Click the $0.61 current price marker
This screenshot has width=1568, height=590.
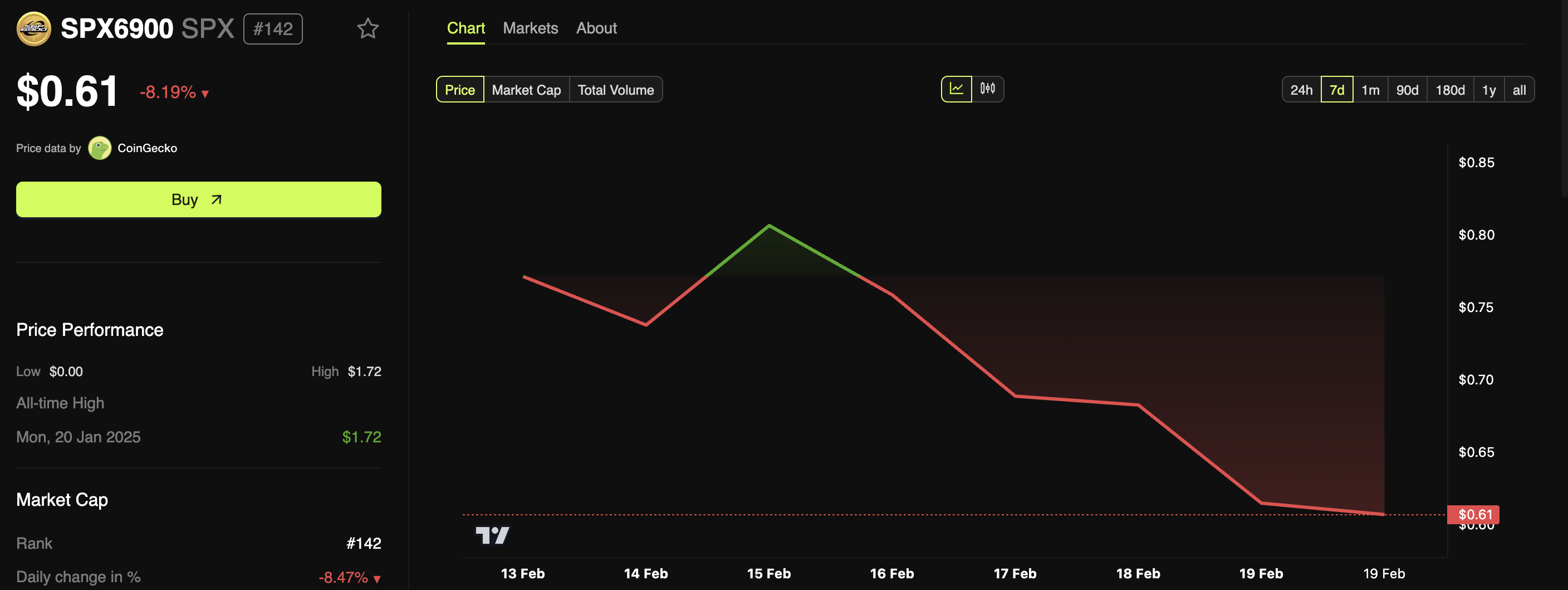(1474, 514)
